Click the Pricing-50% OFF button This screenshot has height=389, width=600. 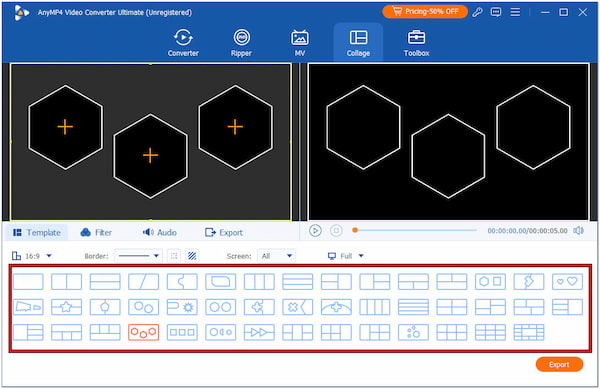tap(425, 11)
